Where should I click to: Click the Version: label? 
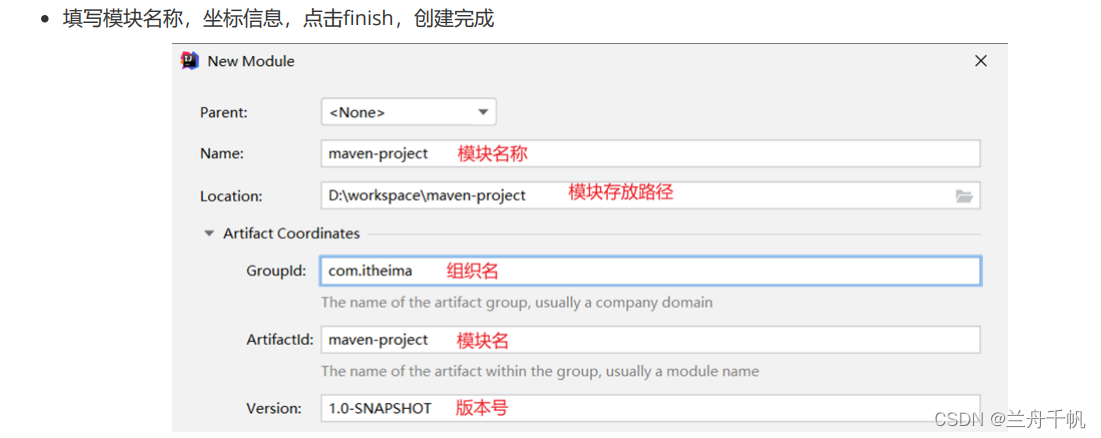[x=274, y=408]
